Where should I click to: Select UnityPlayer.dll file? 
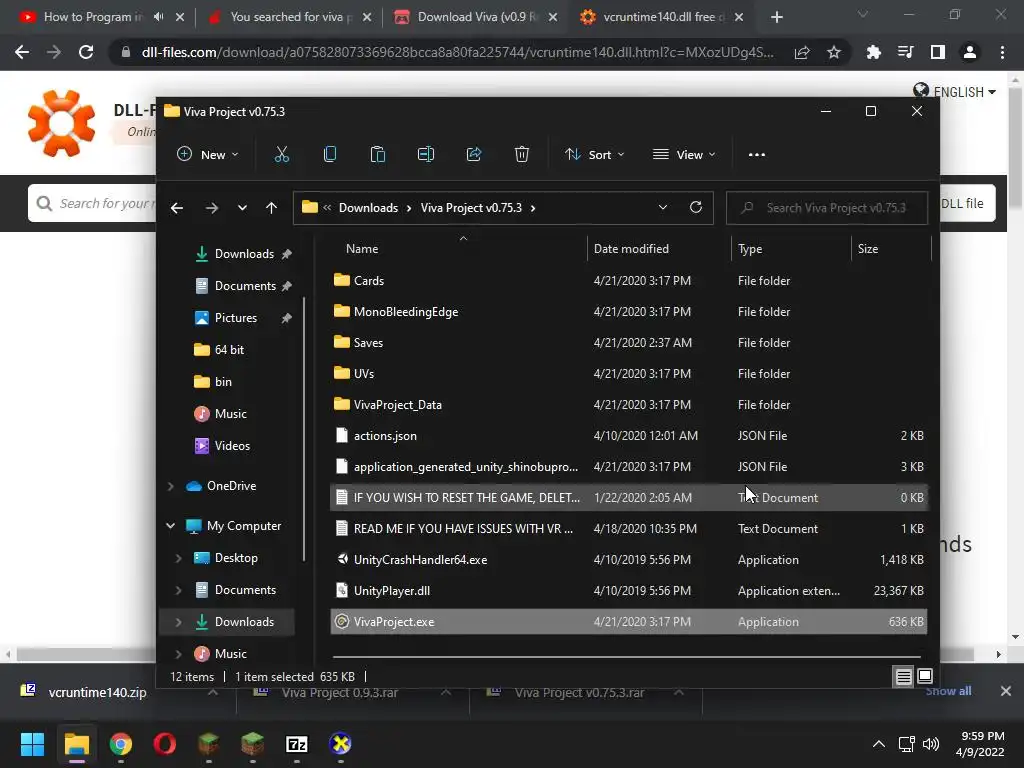pos(628,591)
